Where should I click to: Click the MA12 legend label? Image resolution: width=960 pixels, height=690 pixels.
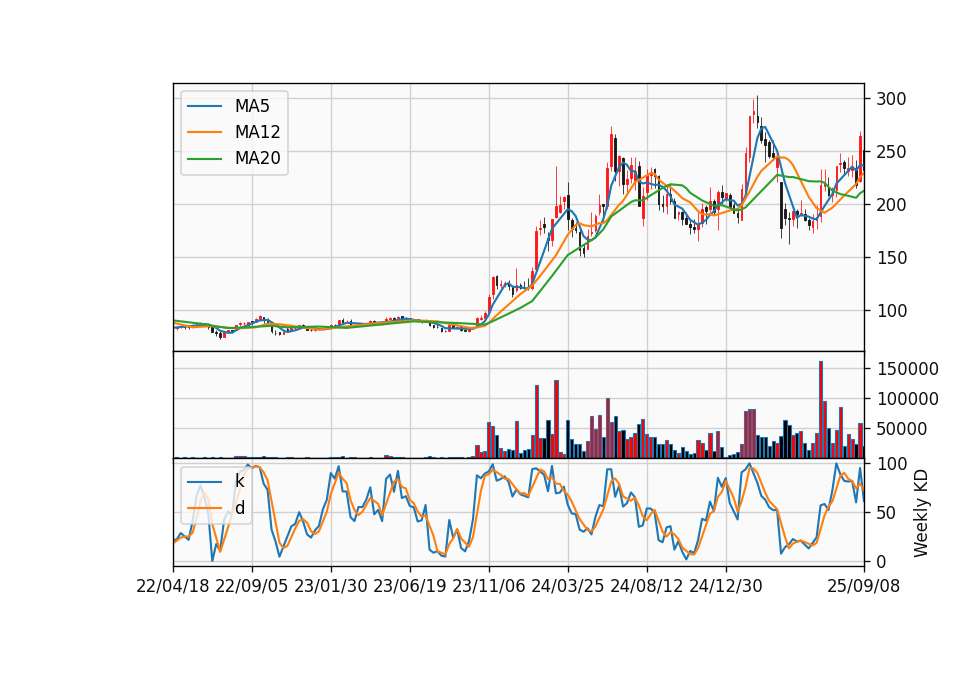(257, 132)
